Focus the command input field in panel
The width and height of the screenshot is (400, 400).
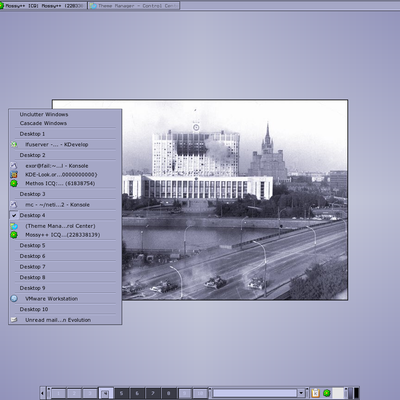255,393
